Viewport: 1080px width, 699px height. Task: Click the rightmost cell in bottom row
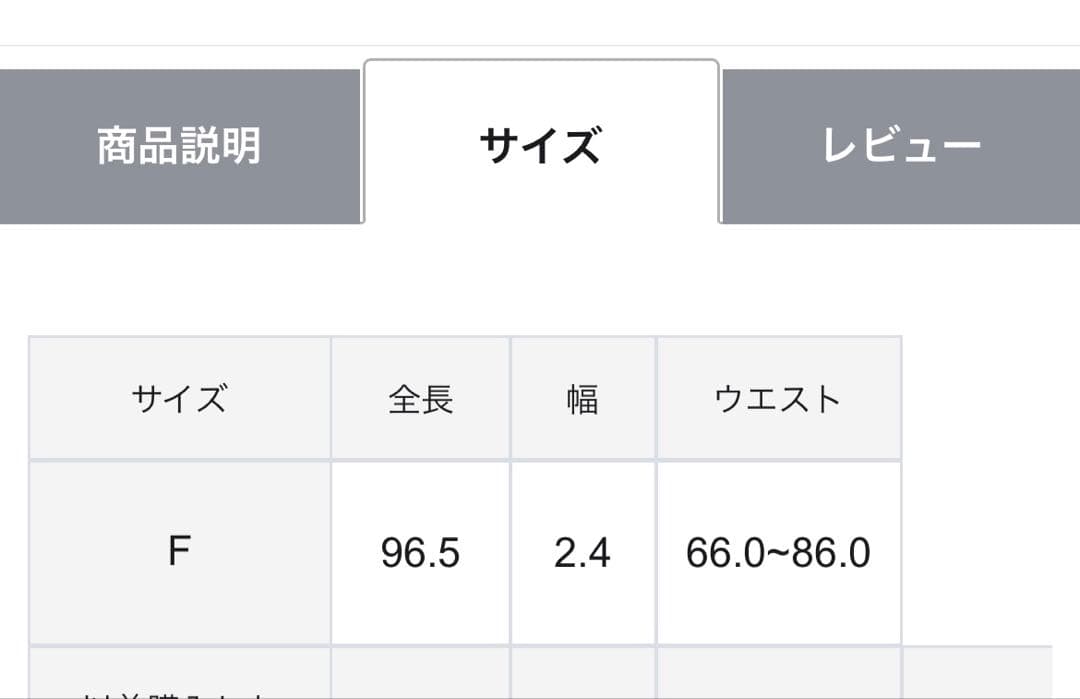click(x=976, y=673)
